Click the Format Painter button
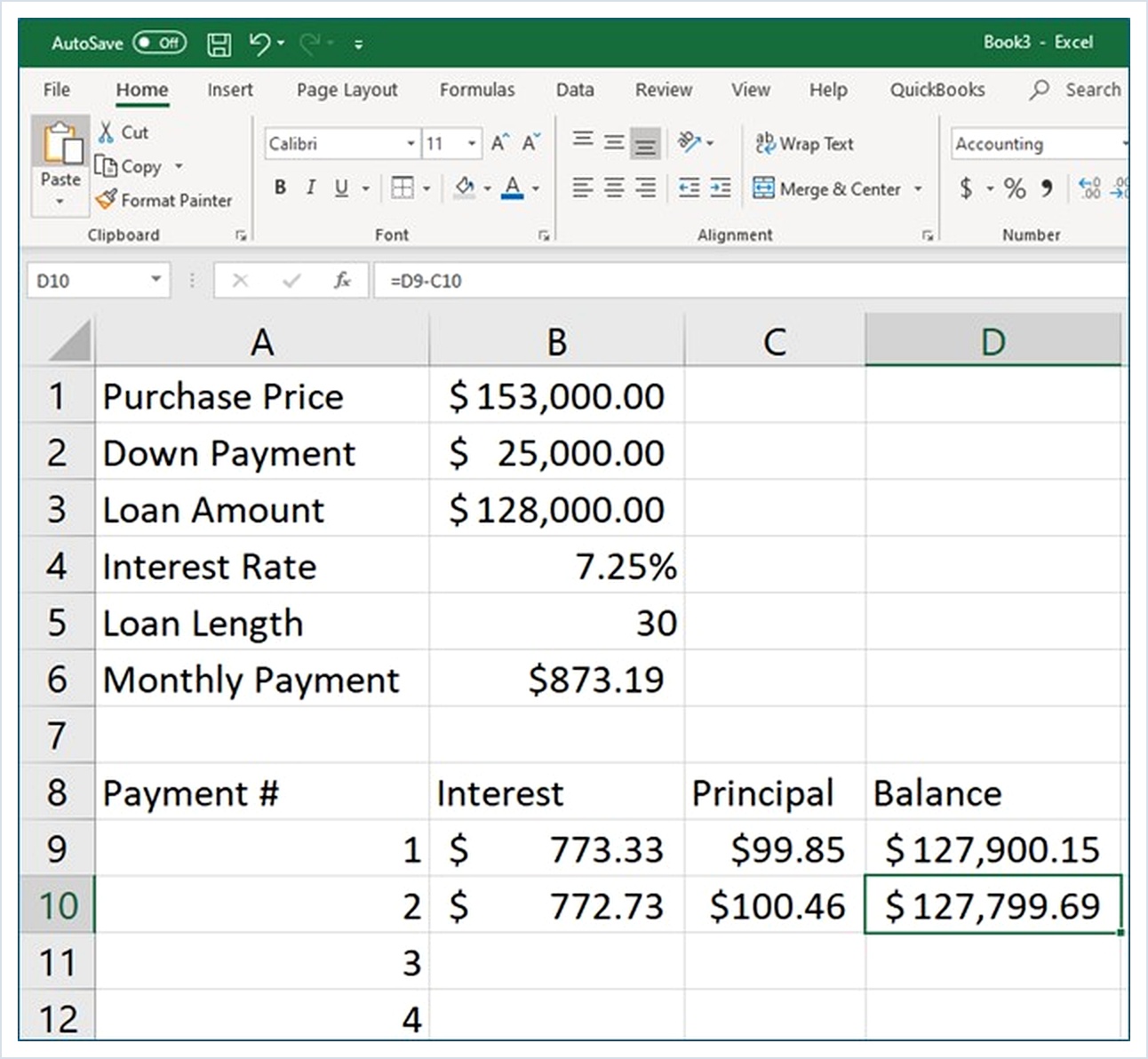Screen dimensions: 1148x1059 click(164, 200)
